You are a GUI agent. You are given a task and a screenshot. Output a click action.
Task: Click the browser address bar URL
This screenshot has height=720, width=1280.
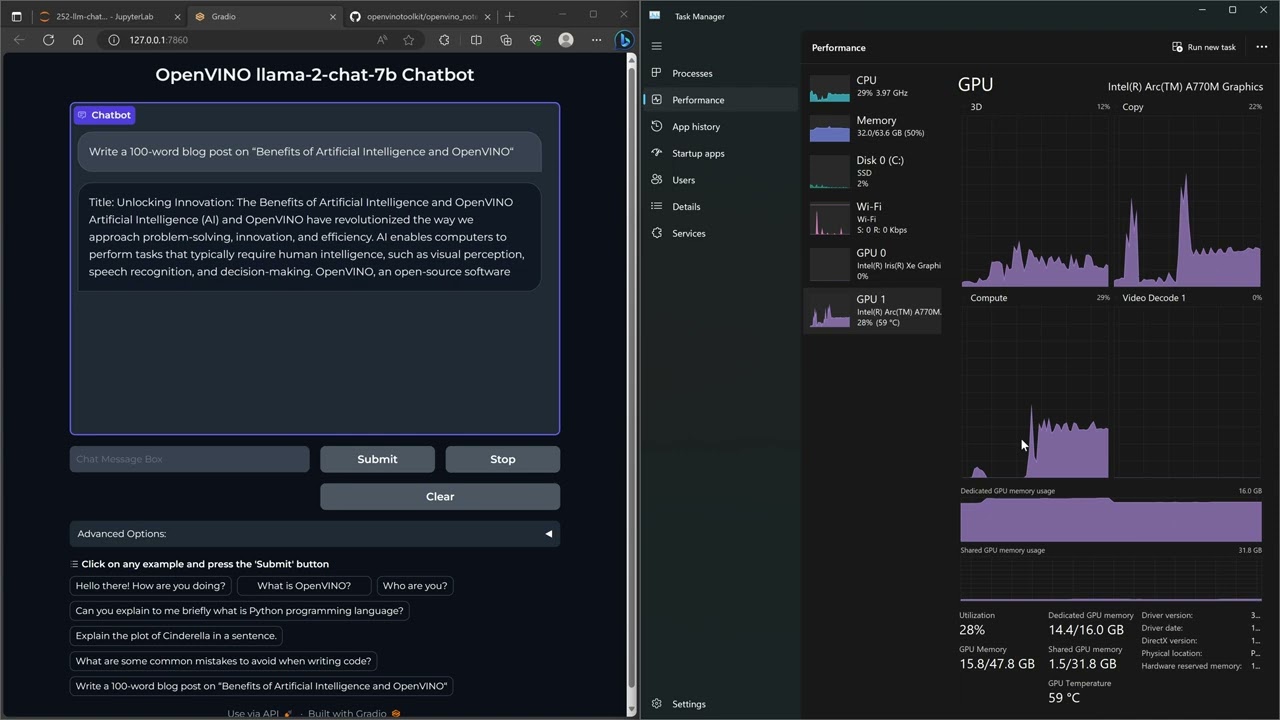158,40
